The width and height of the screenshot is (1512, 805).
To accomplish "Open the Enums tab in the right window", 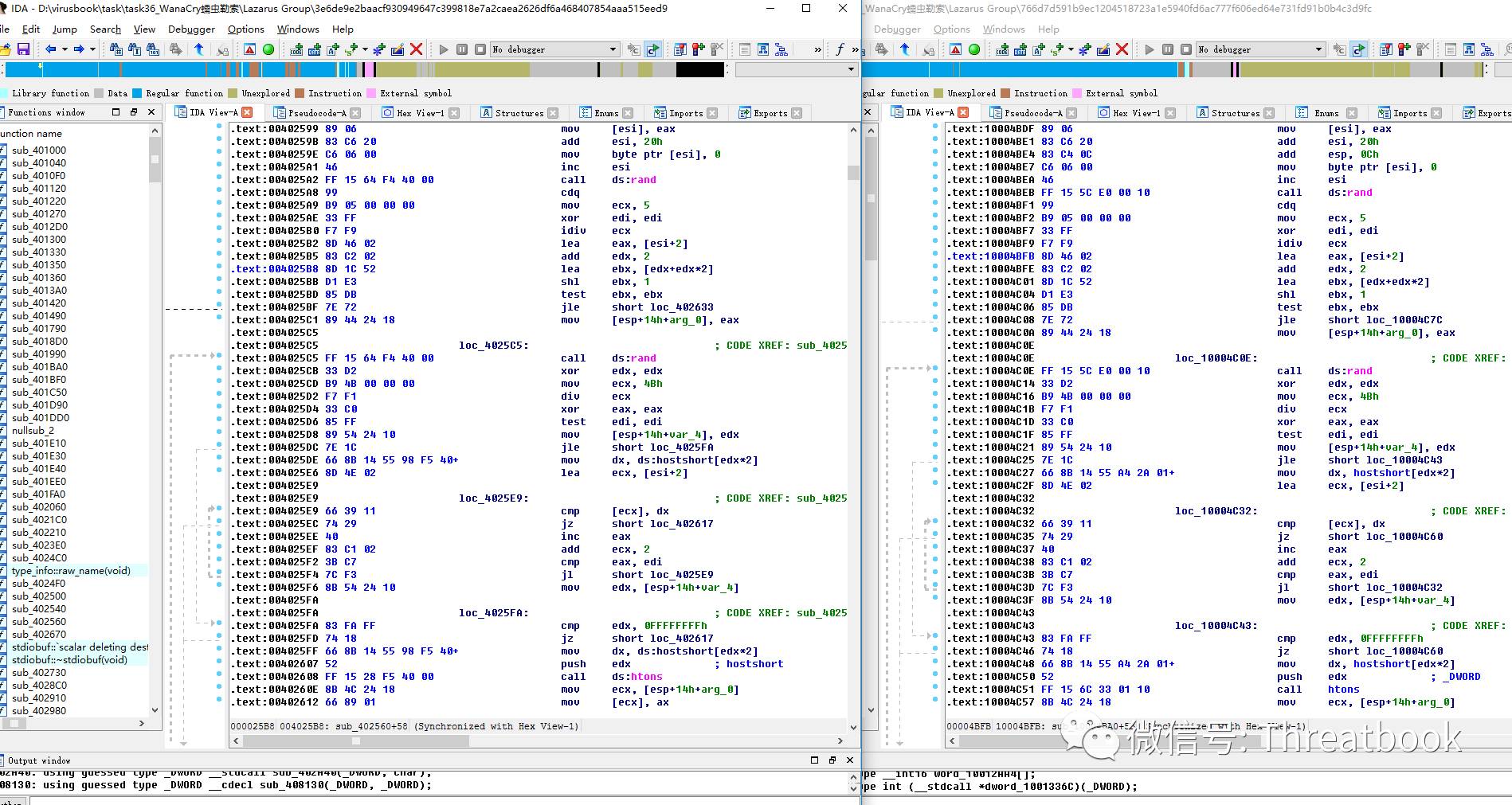I will click(x=1326, y=113).
